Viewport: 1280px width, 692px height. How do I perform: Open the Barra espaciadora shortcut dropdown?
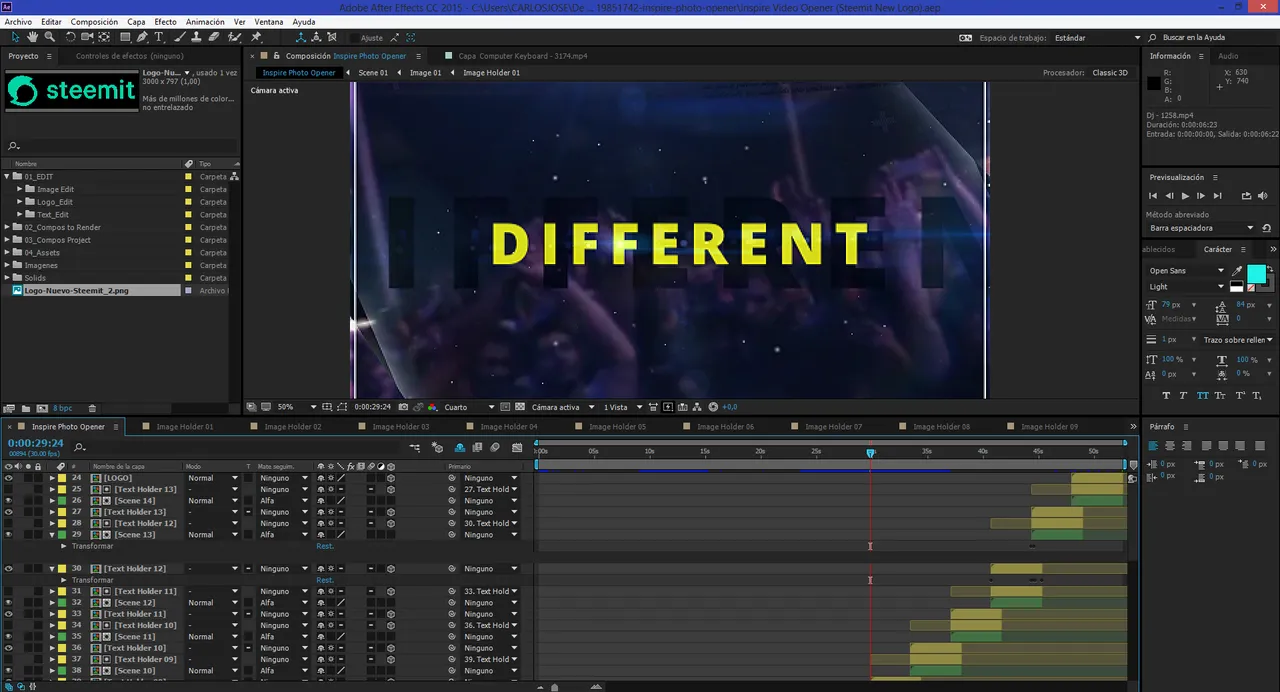1201,228
